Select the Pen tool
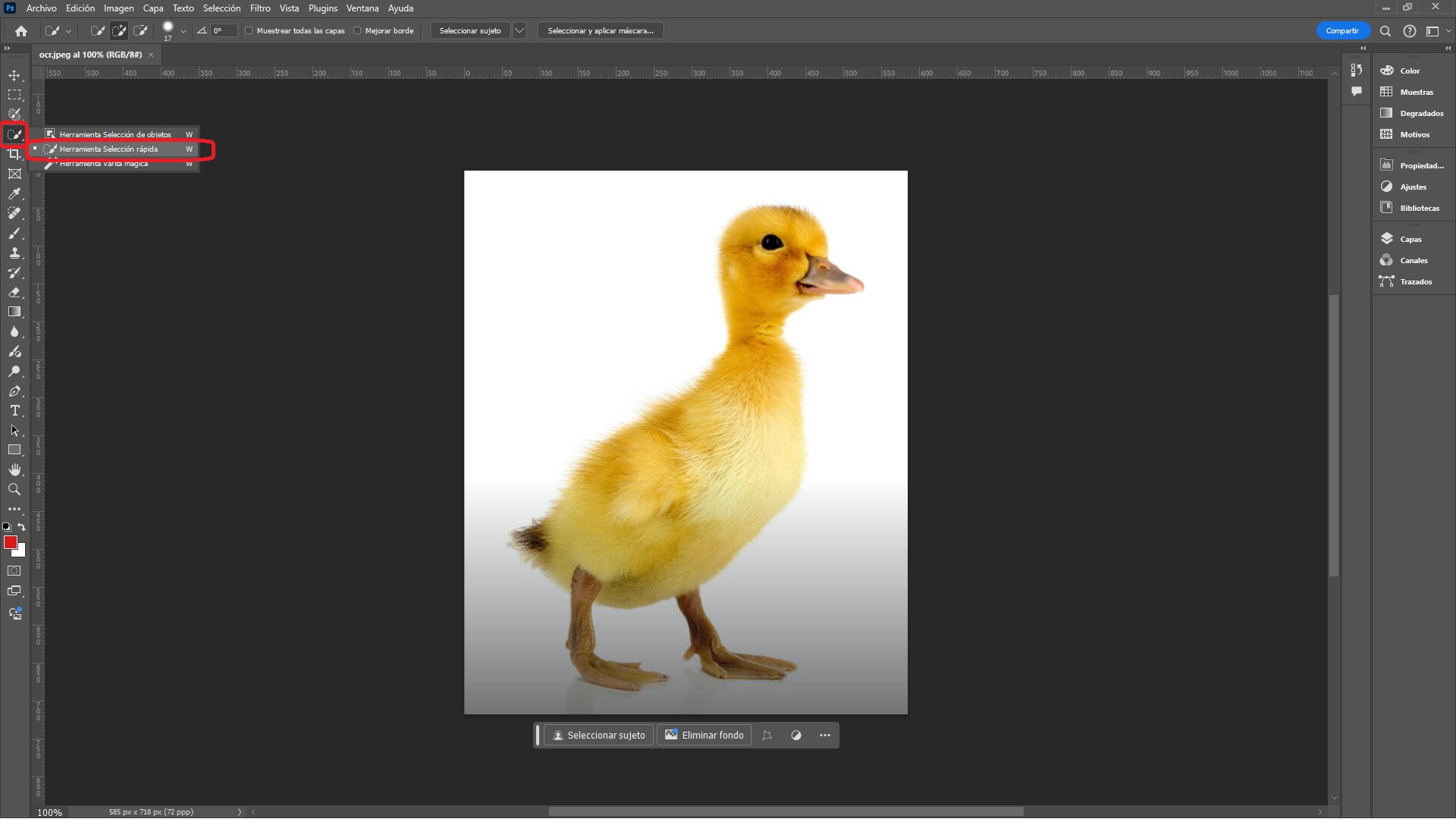 tap(14, 391)
